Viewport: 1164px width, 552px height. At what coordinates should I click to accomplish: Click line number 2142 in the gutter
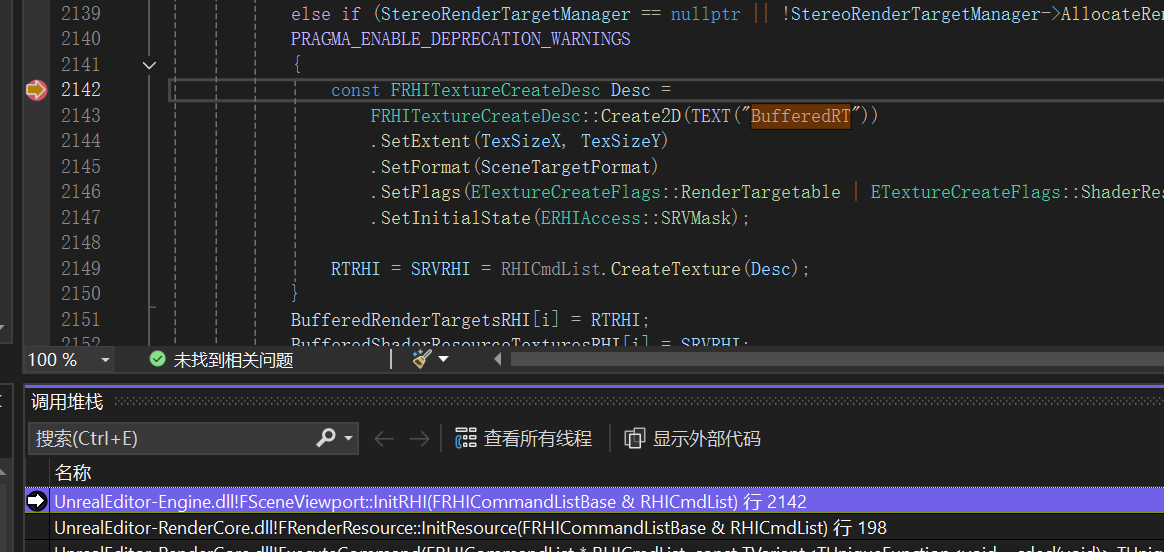81,90
